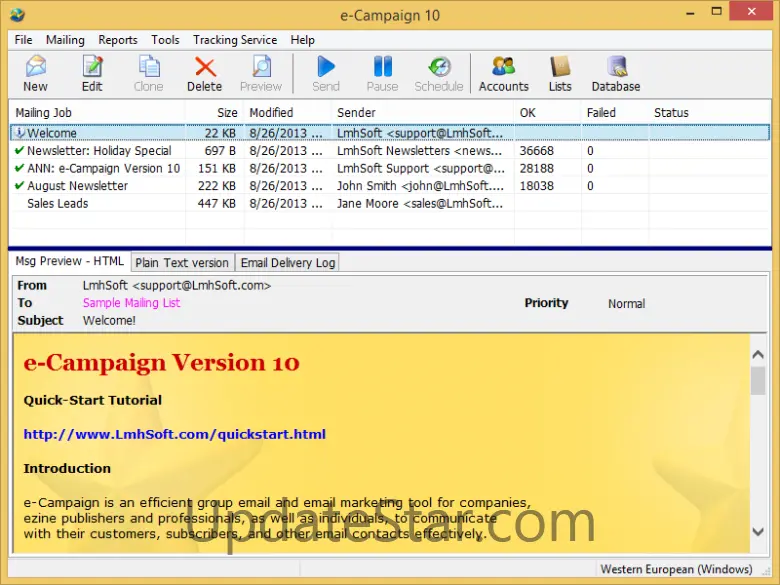Switch to Plain Text version tab
780x585 pixels.
click(182, 263)
